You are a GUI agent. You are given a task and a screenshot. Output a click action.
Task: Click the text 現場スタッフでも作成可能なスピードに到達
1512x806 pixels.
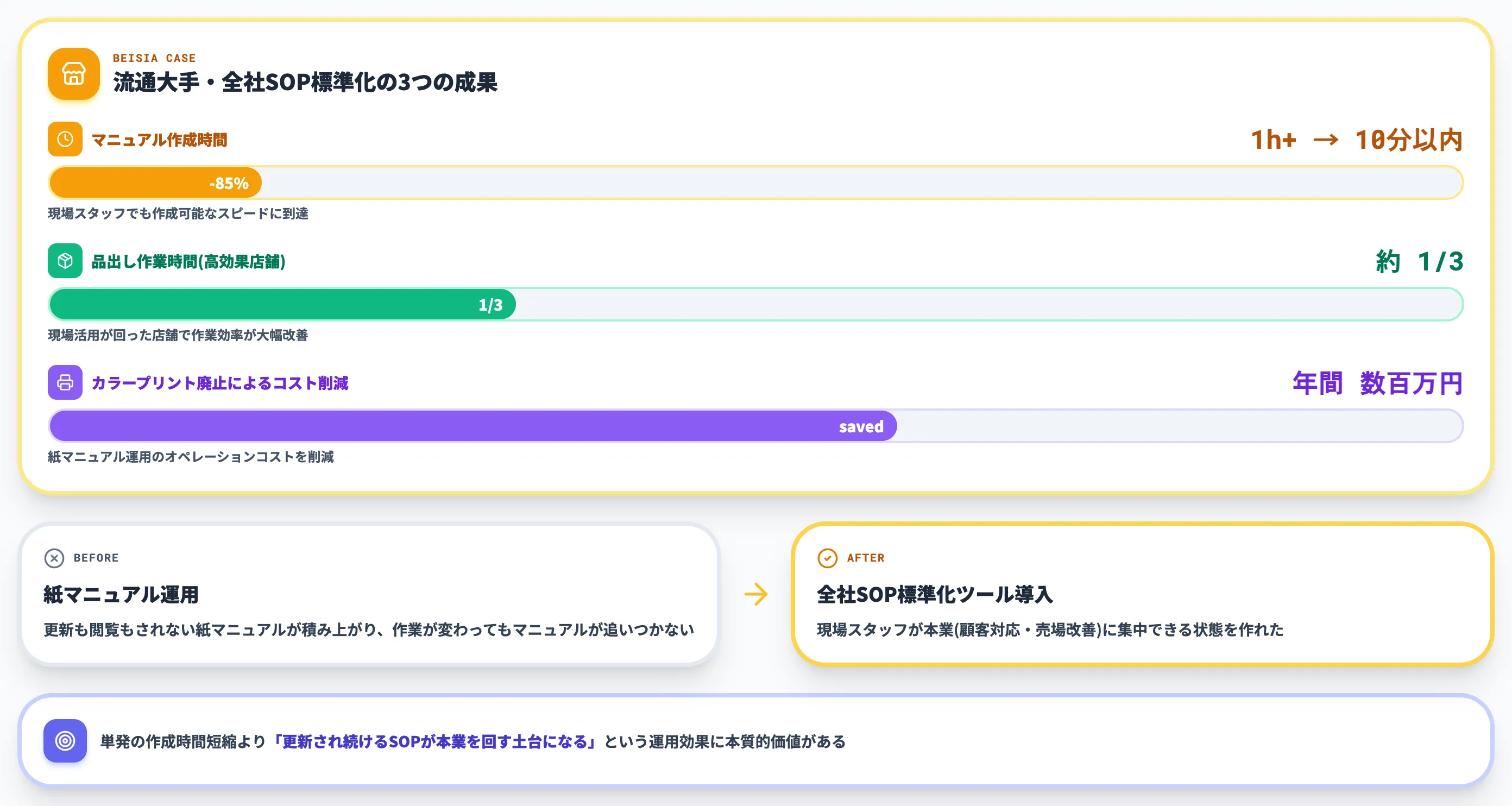[178, 213]
